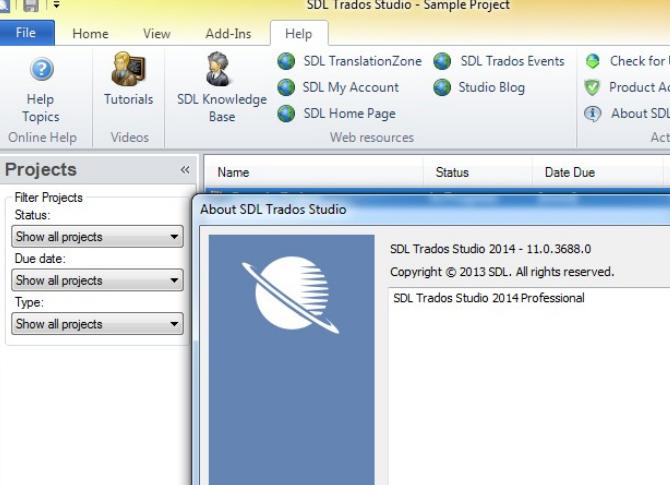
Task: Switch to the Home ribbon tab
Action: pyautogui.click(x=90, y=33)
